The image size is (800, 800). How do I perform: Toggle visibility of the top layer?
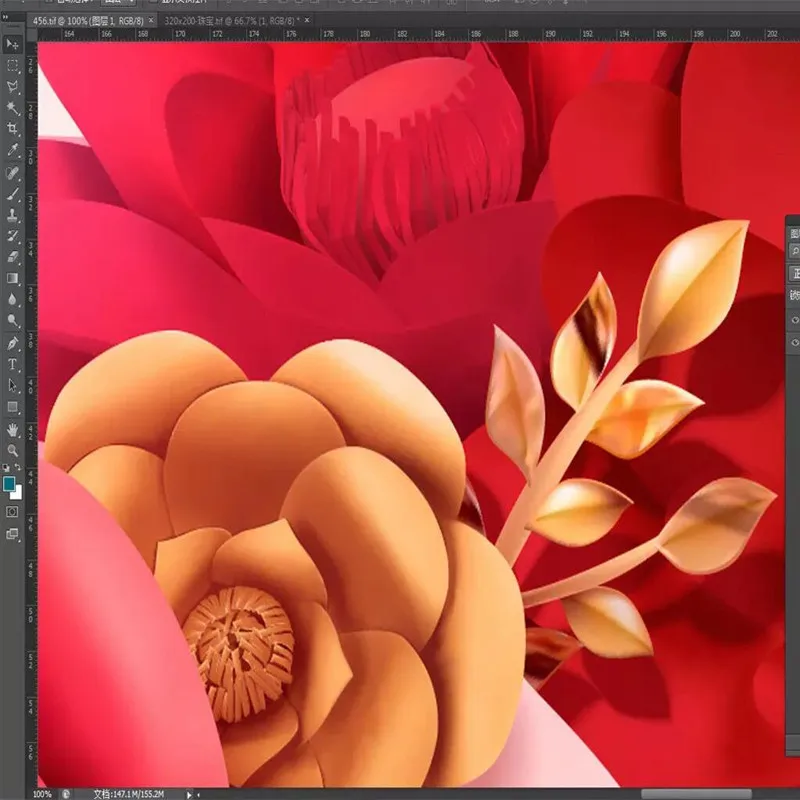click(795, 320)
